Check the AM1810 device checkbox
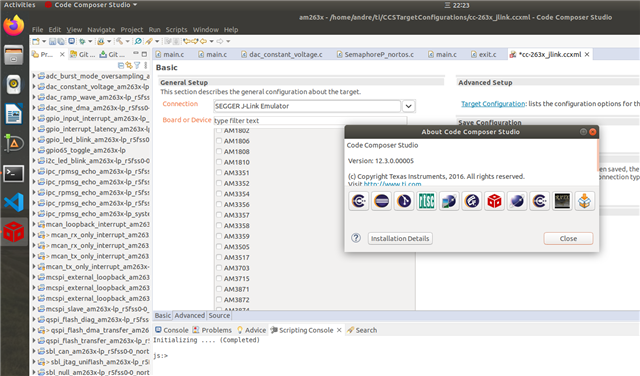Screen dimensions: 640x376 (219, 162)
